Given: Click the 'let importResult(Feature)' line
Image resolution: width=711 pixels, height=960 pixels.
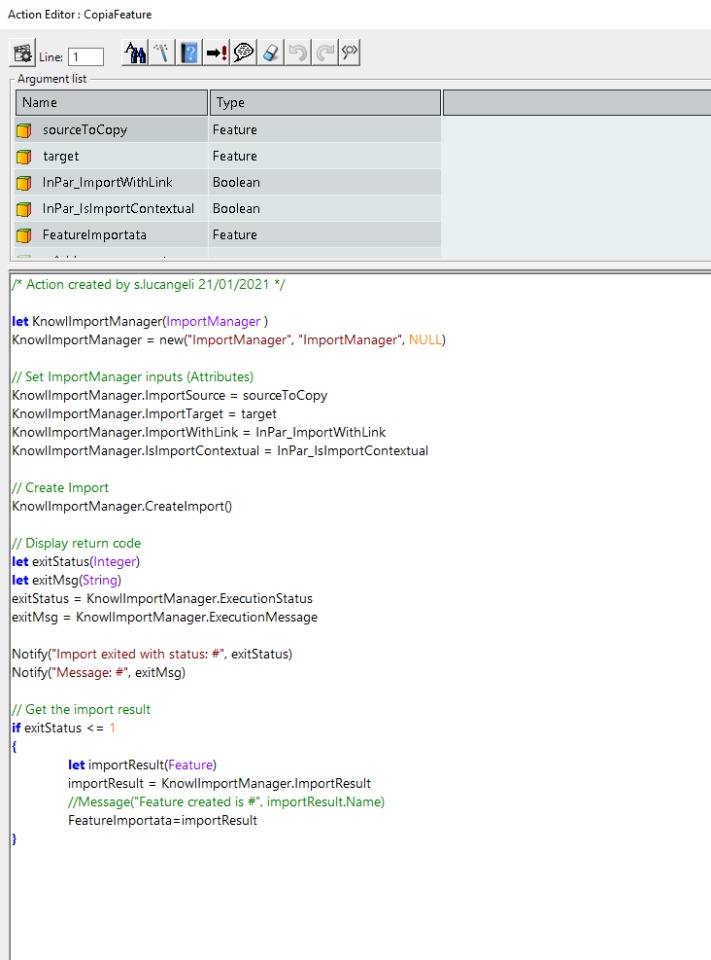Looking at the screenshot, I should point(142,765).
